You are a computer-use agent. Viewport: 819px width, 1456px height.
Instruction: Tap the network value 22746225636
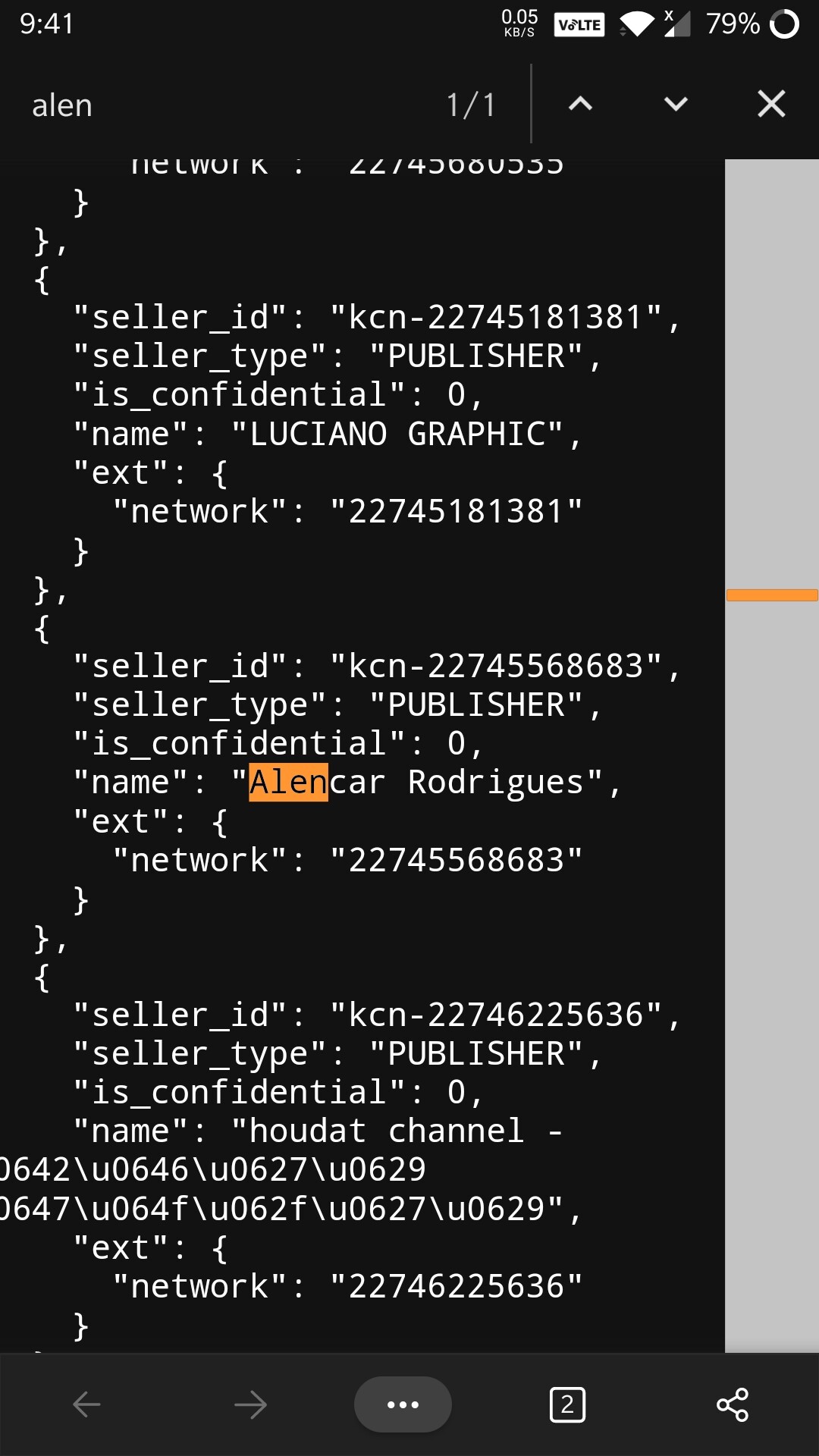coord(456,1286)
